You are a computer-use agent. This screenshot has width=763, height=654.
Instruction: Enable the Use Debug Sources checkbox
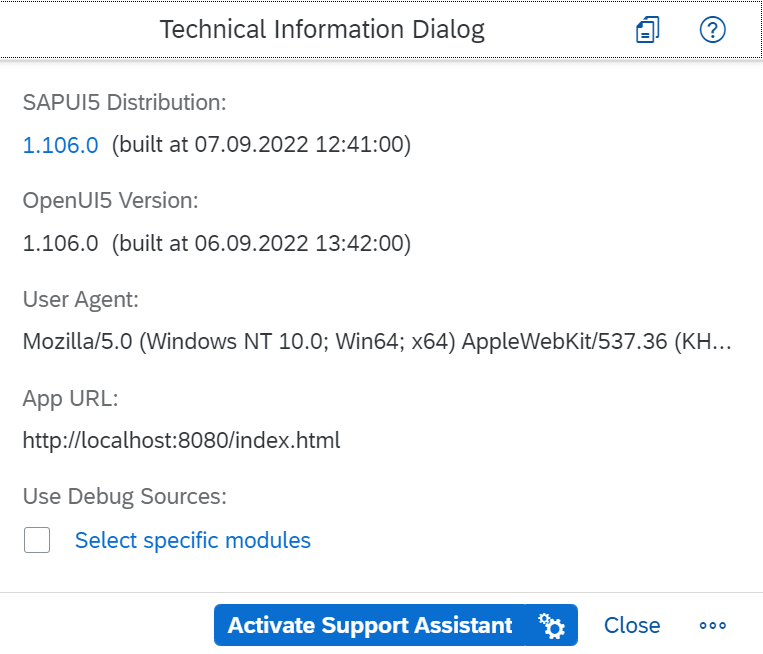(37, 540)
